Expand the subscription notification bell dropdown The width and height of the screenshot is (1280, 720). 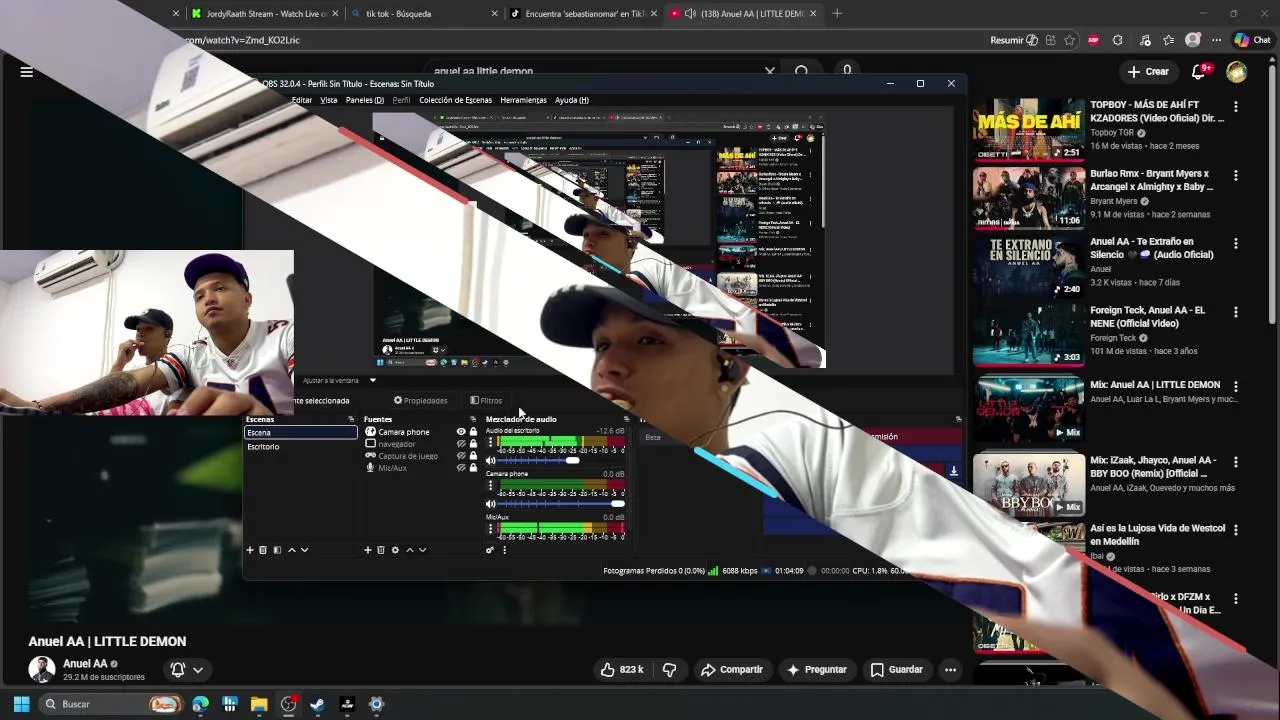[x=198, y=670]
